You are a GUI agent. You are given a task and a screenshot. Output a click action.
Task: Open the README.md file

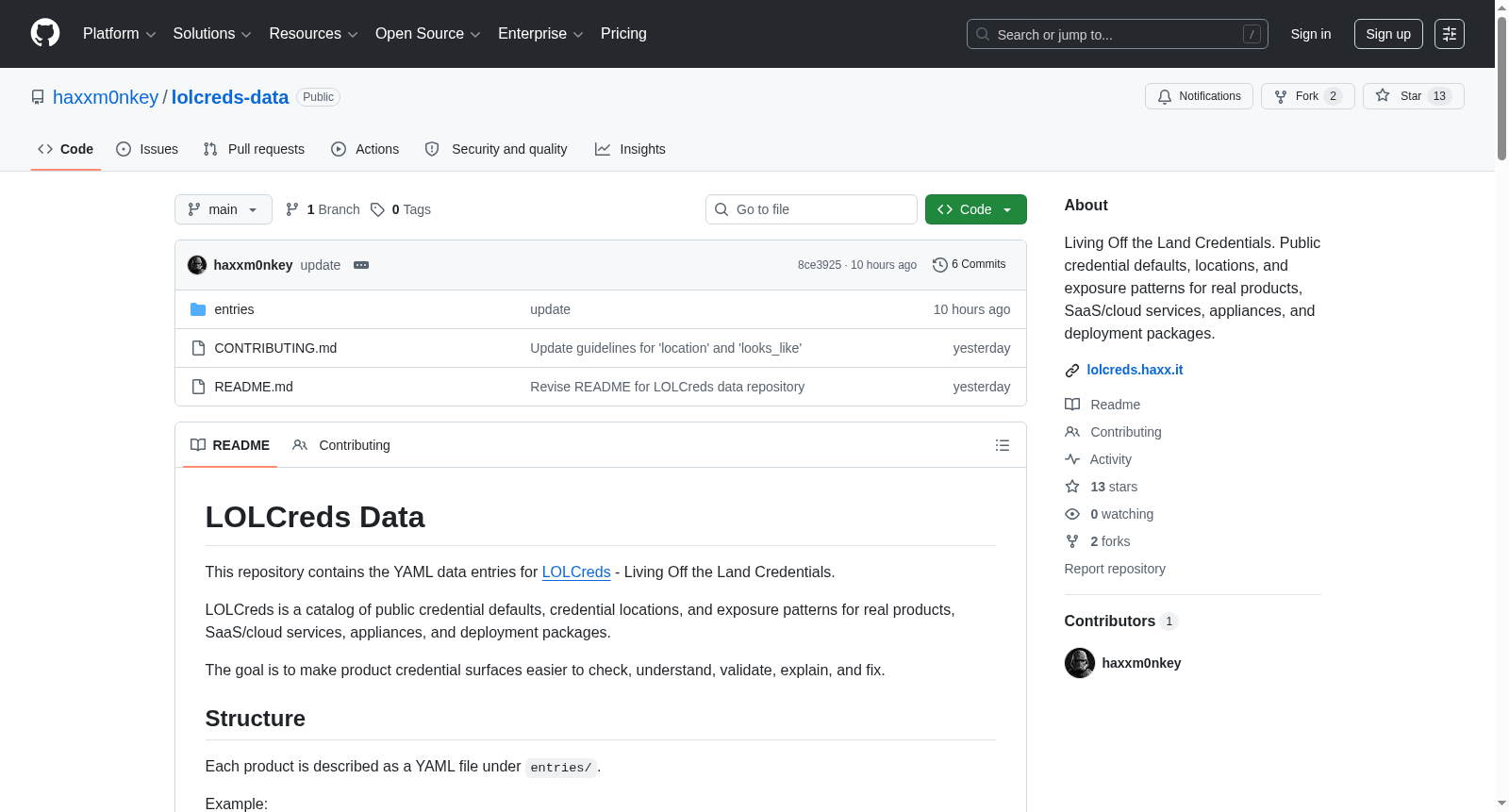(x=254, y=387)
